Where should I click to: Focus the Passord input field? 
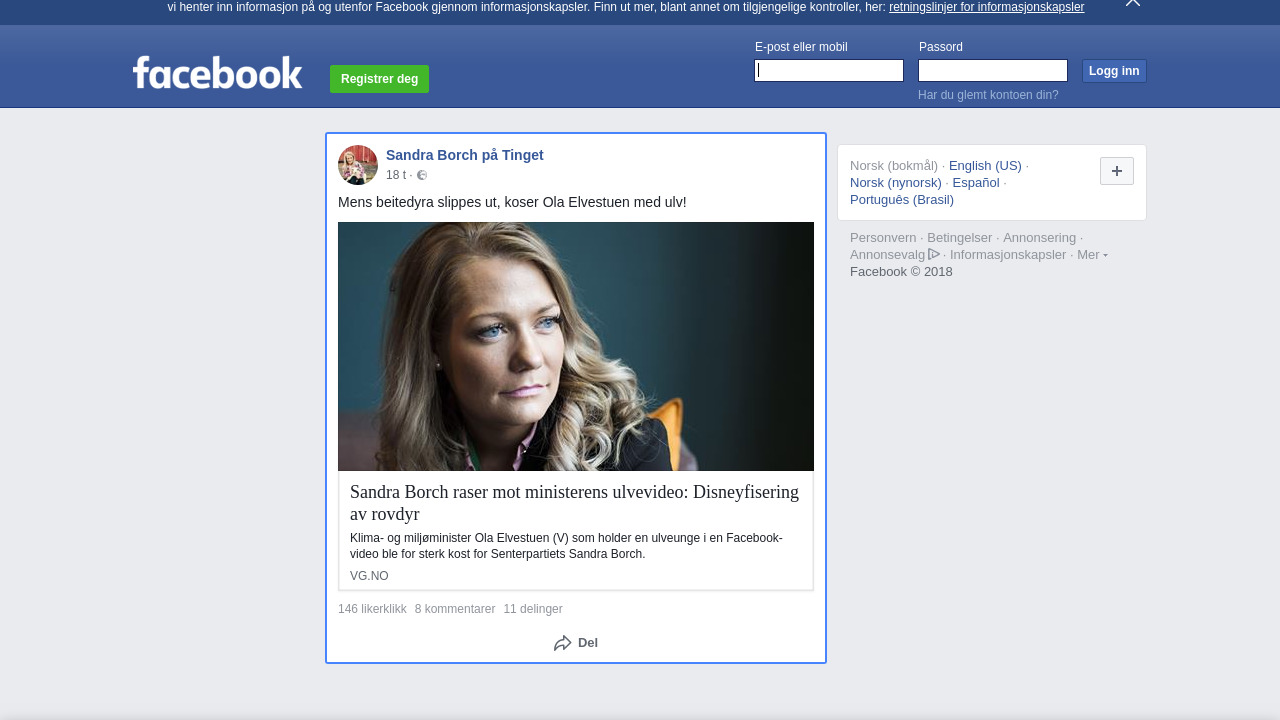pyautogui.click(x=993, y=70)
